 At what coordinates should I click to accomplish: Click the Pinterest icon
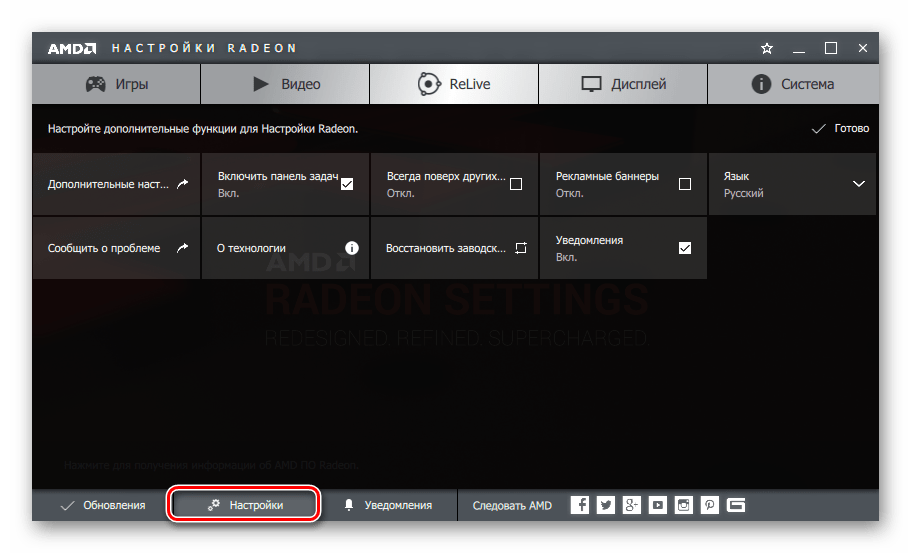point(709,505)
